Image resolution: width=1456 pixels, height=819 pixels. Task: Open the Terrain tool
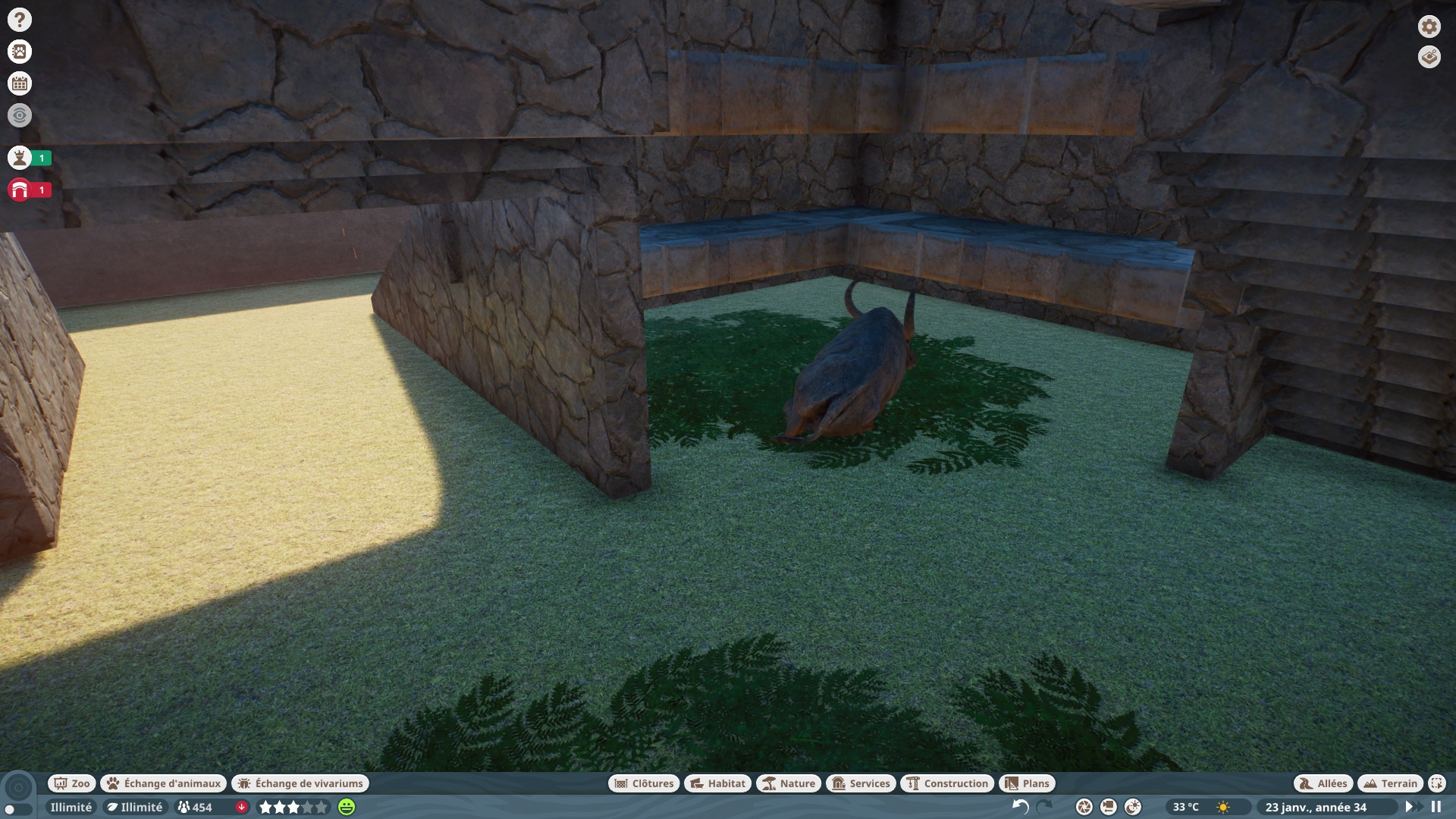tap(1390, 783)
